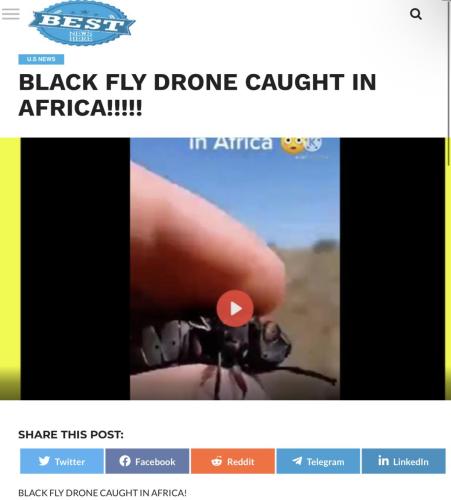Screen dimensions: 451x500
Task: Click the page scrollbar on right edge
Action: (449, 83)
